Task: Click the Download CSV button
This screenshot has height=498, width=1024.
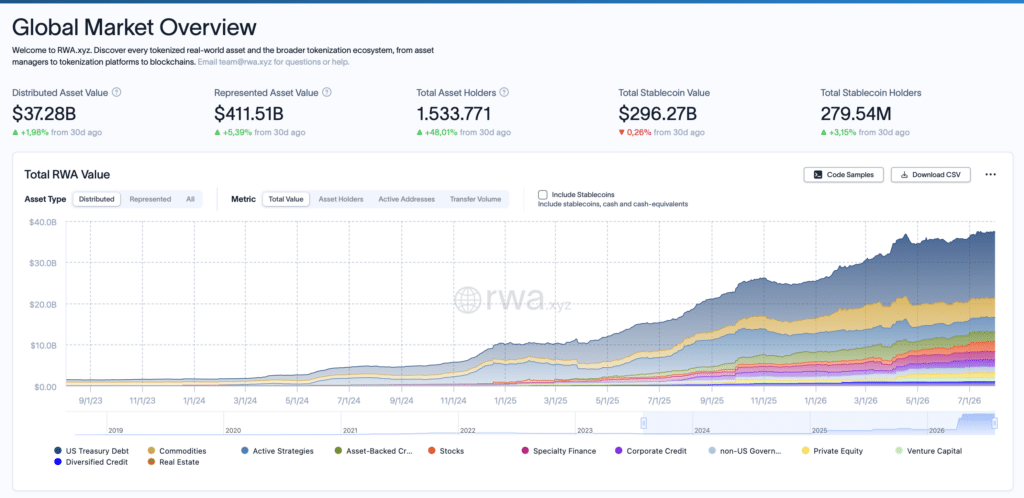Action: tap(931, 175)
